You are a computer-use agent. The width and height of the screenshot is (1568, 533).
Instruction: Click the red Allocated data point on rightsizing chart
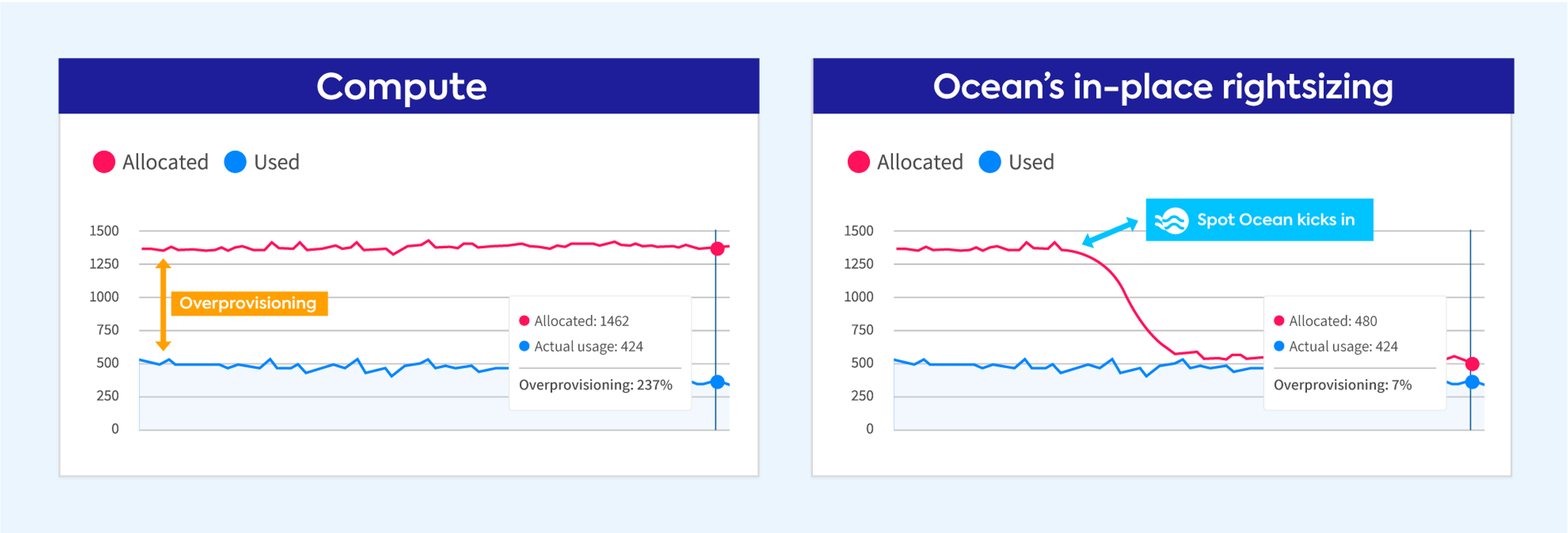coord(1472,364)
